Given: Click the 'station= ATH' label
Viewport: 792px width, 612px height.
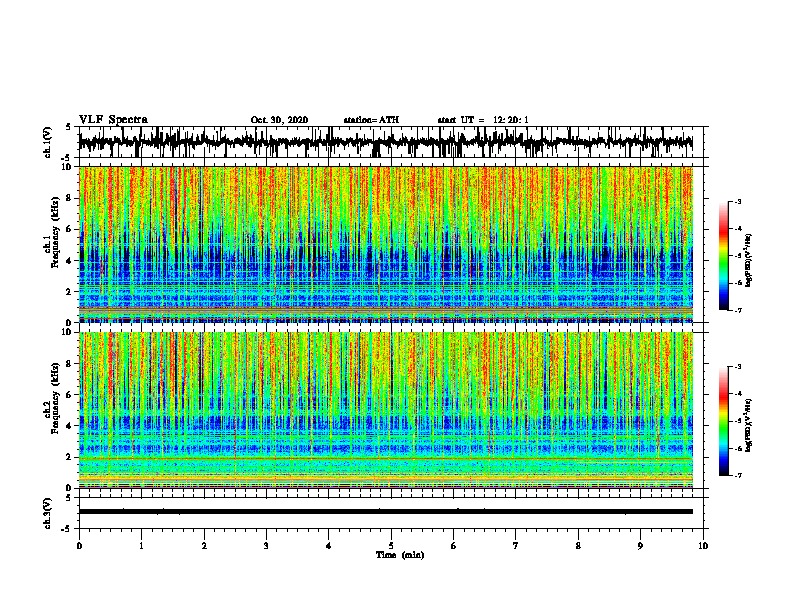Looking at the screenshot, I should pos(371,120).
